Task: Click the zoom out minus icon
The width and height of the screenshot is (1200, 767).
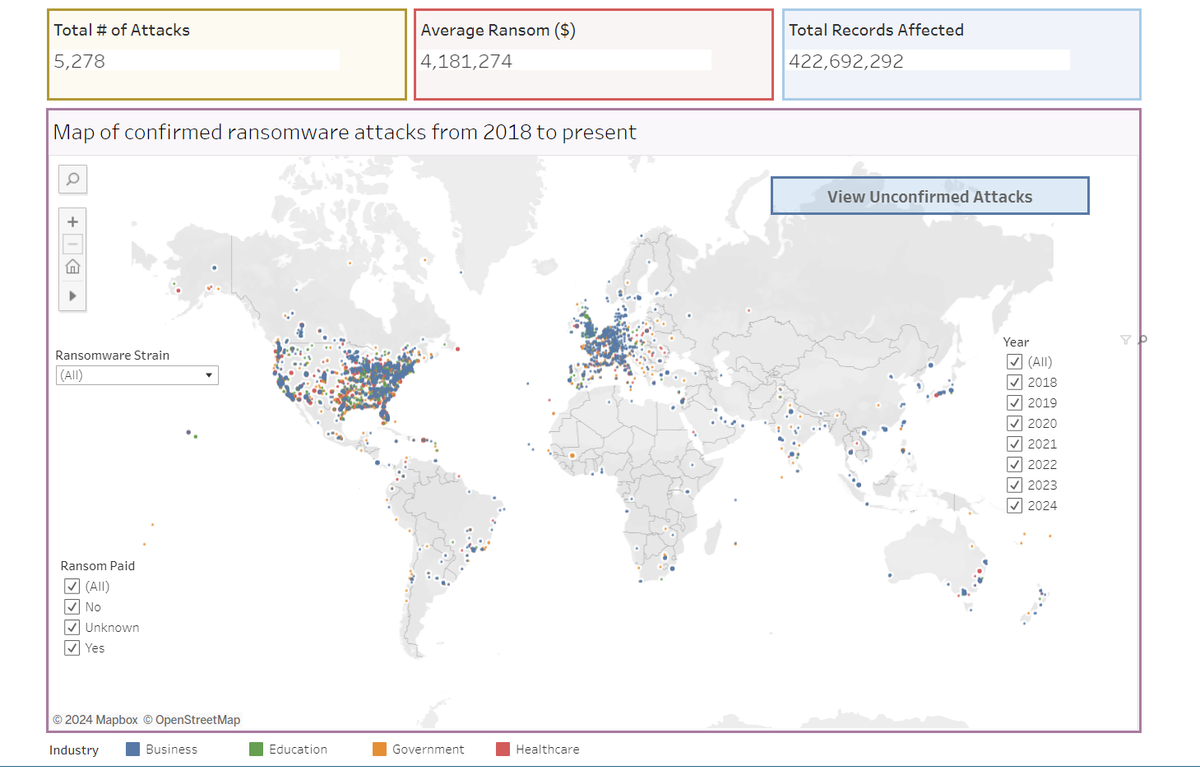Action: 71,243
